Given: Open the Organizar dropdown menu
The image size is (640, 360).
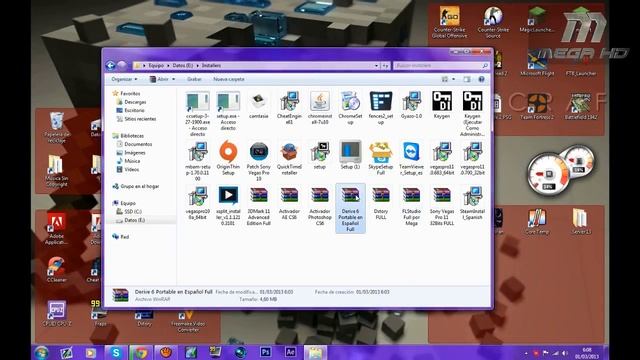Looking at the screenshot, I should pos(124,79).
